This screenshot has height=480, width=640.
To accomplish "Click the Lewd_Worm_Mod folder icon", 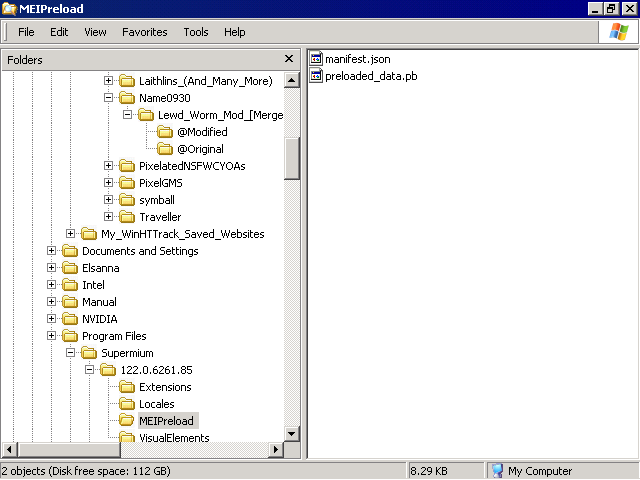I will click(x=146, y=115).
